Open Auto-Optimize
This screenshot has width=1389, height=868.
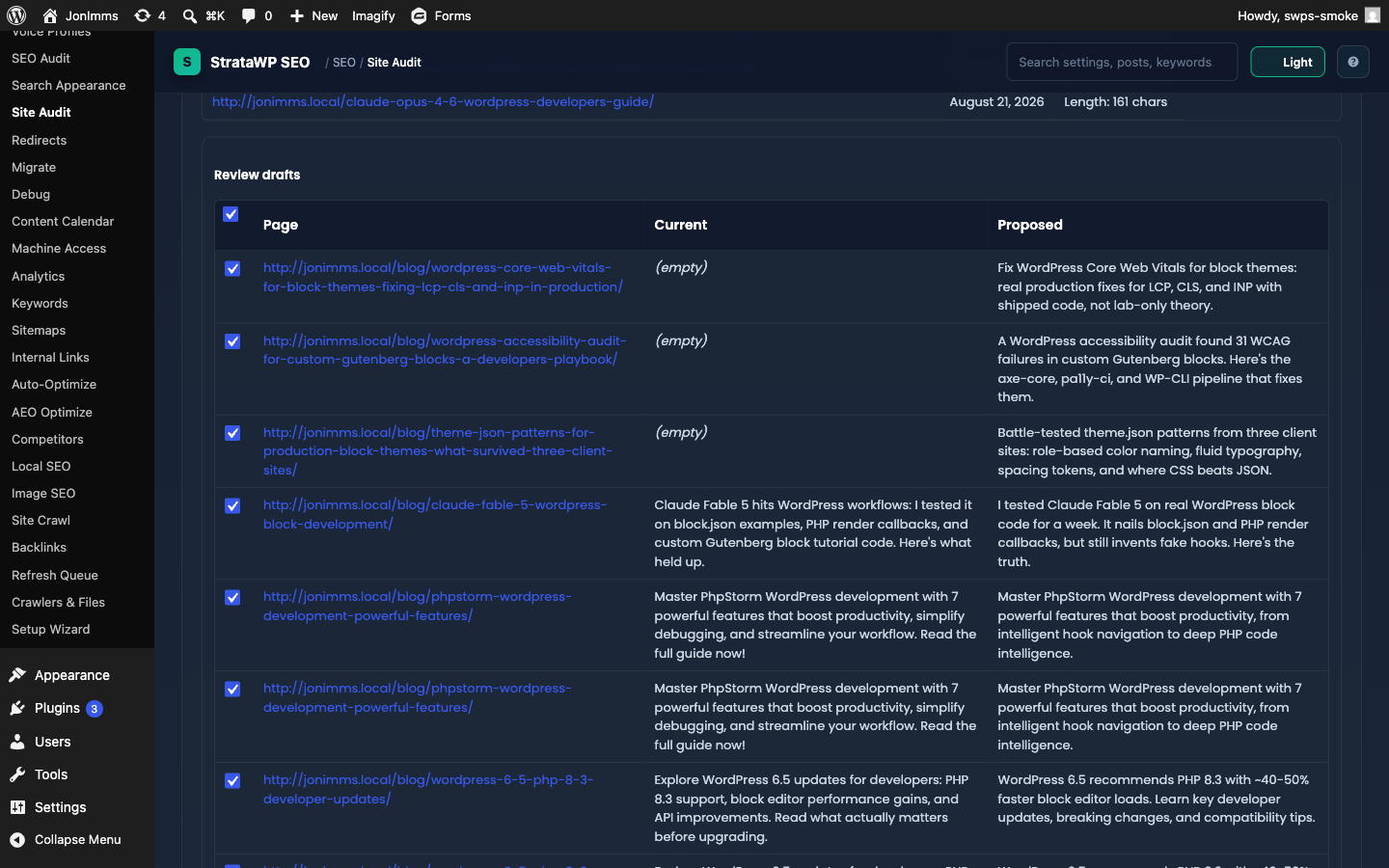[54, 384]
